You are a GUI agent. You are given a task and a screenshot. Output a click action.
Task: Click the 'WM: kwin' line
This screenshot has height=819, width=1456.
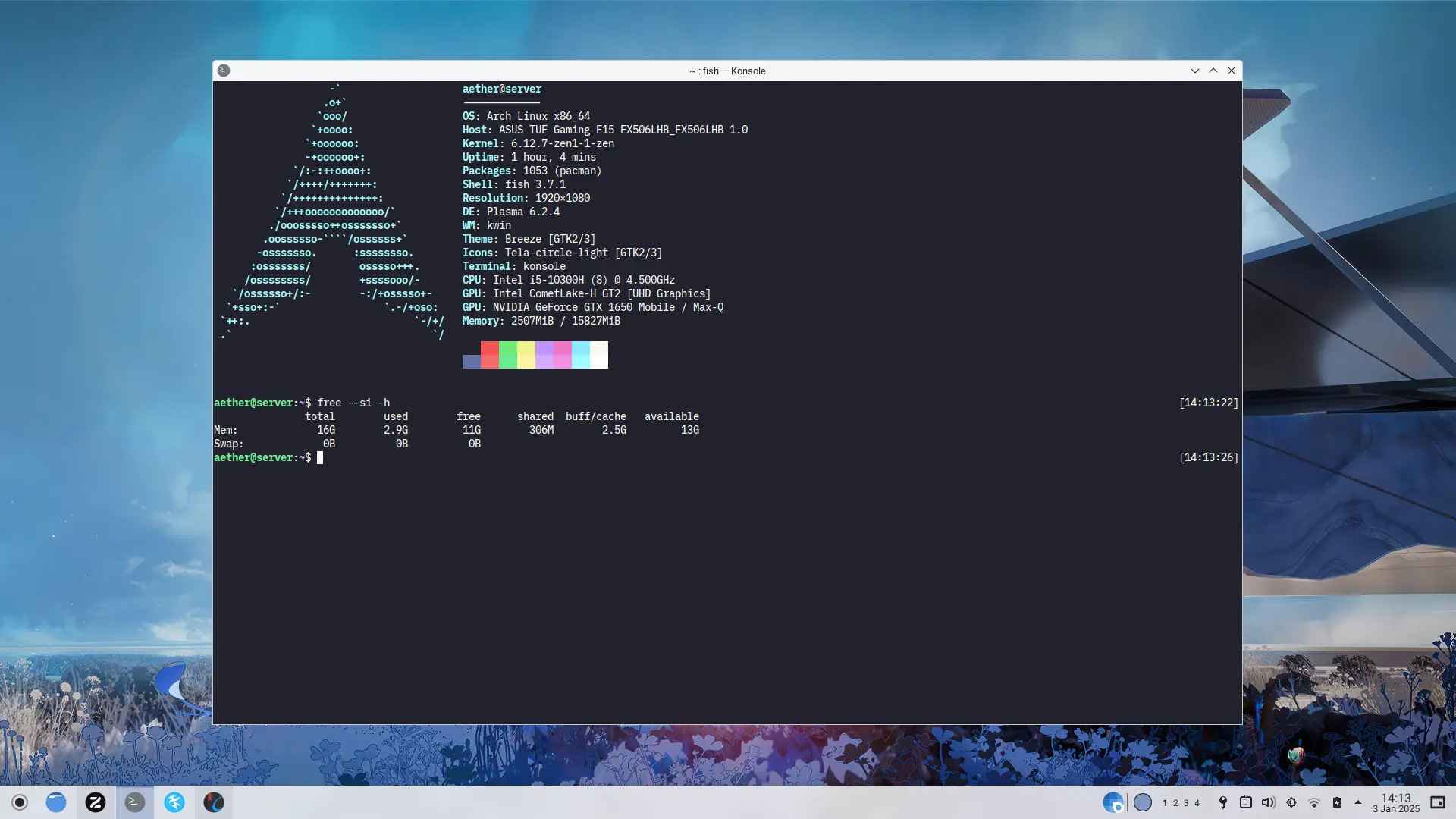pos(487,225)
